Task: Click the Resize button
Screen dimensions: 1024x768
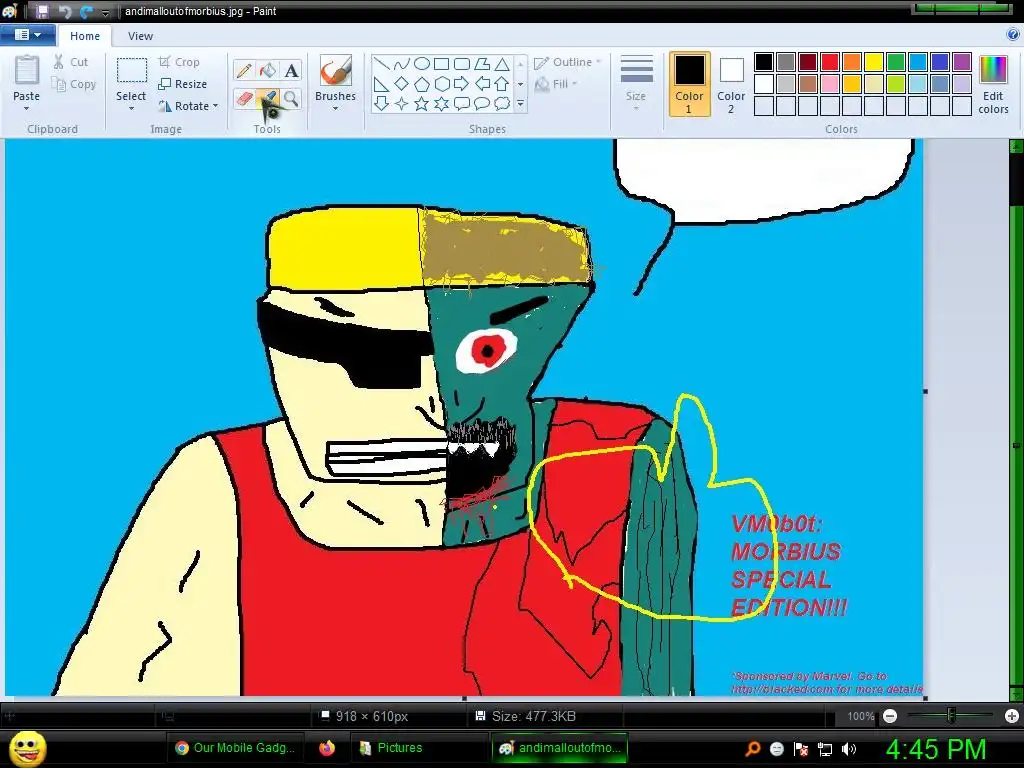Action: pyautogui.click(x=183, y=84)
